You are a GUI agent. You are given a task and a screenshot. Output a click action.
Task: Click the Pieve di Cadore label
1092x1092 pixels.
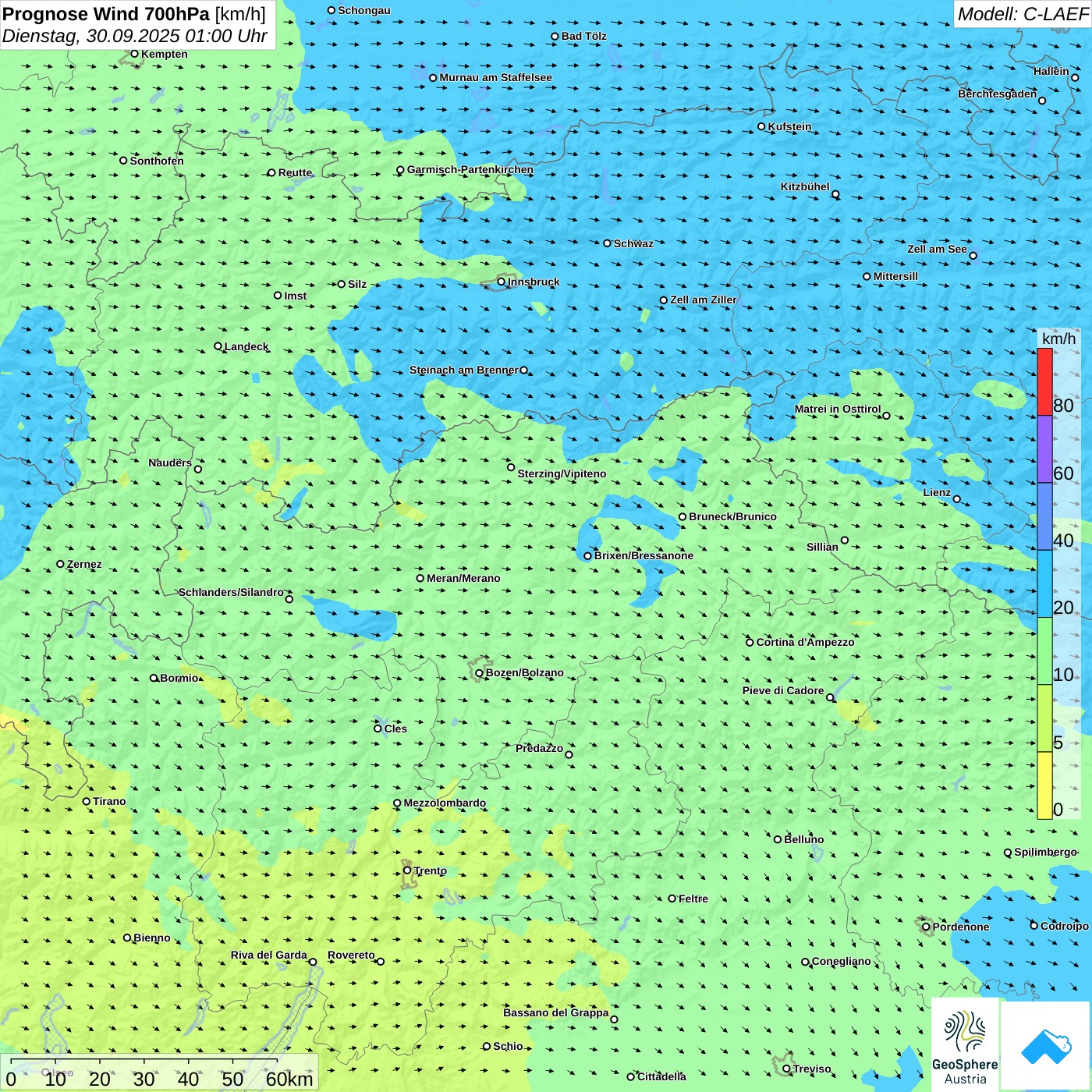(783, 690)
